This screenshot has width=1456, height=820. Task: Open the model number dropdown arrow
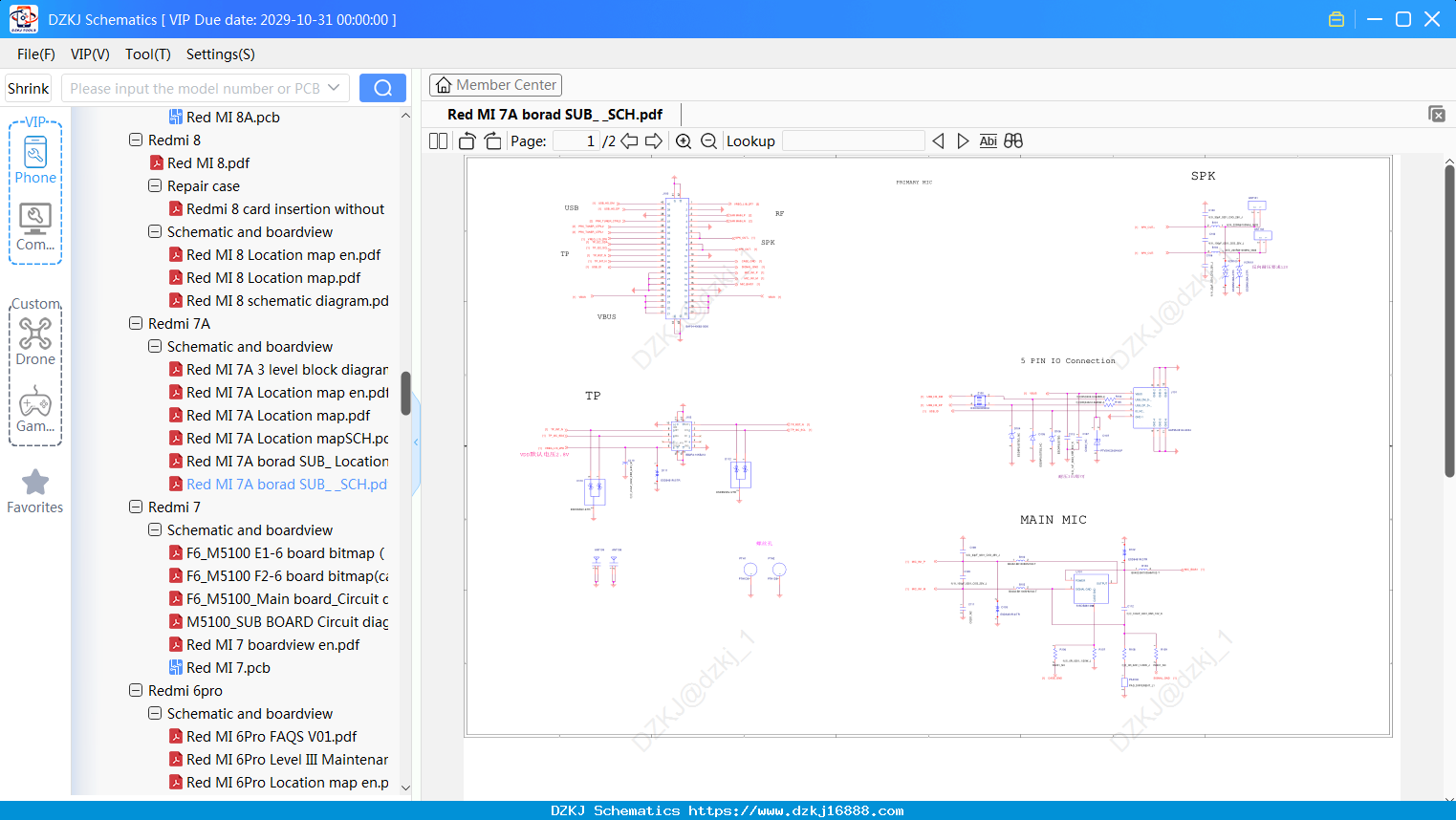334,88
